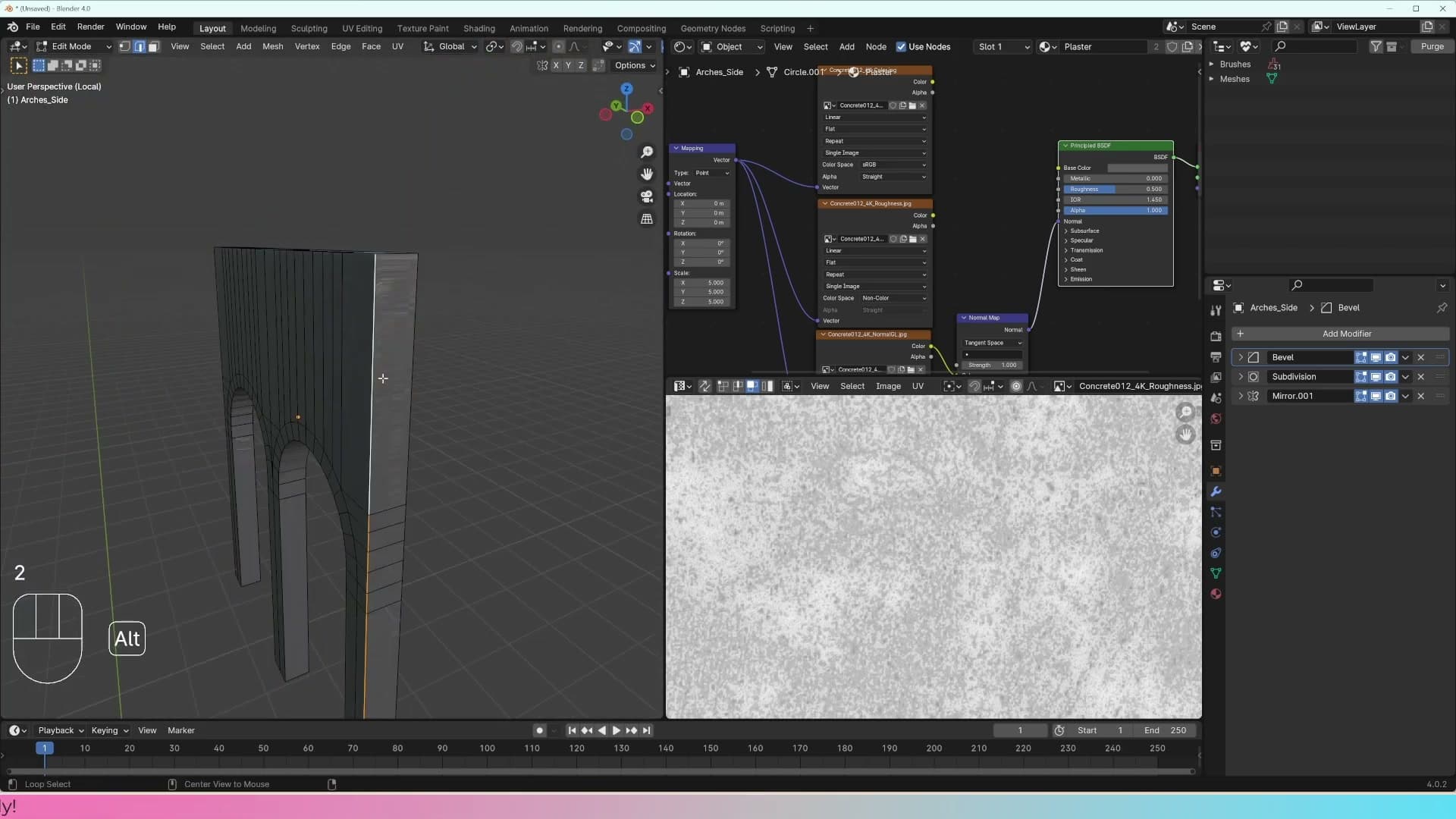Image resolution: width=1456 pixels, height=819 pixels.
Task: Click the Options button in the viewport
Action: (635, 65)
